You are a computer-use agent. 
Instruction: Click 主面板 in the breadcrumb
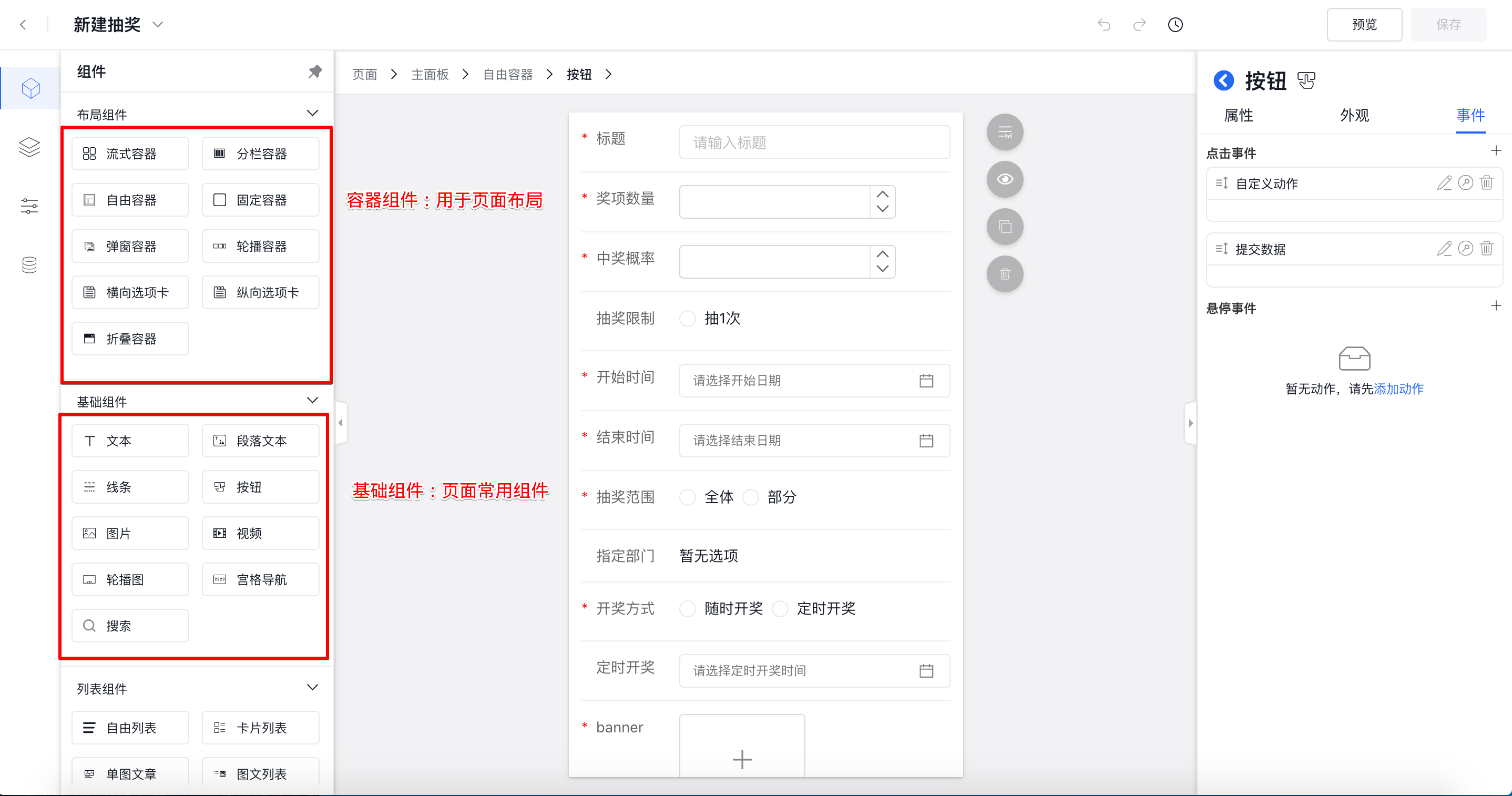pyautogui.click(x=430, y=75)
